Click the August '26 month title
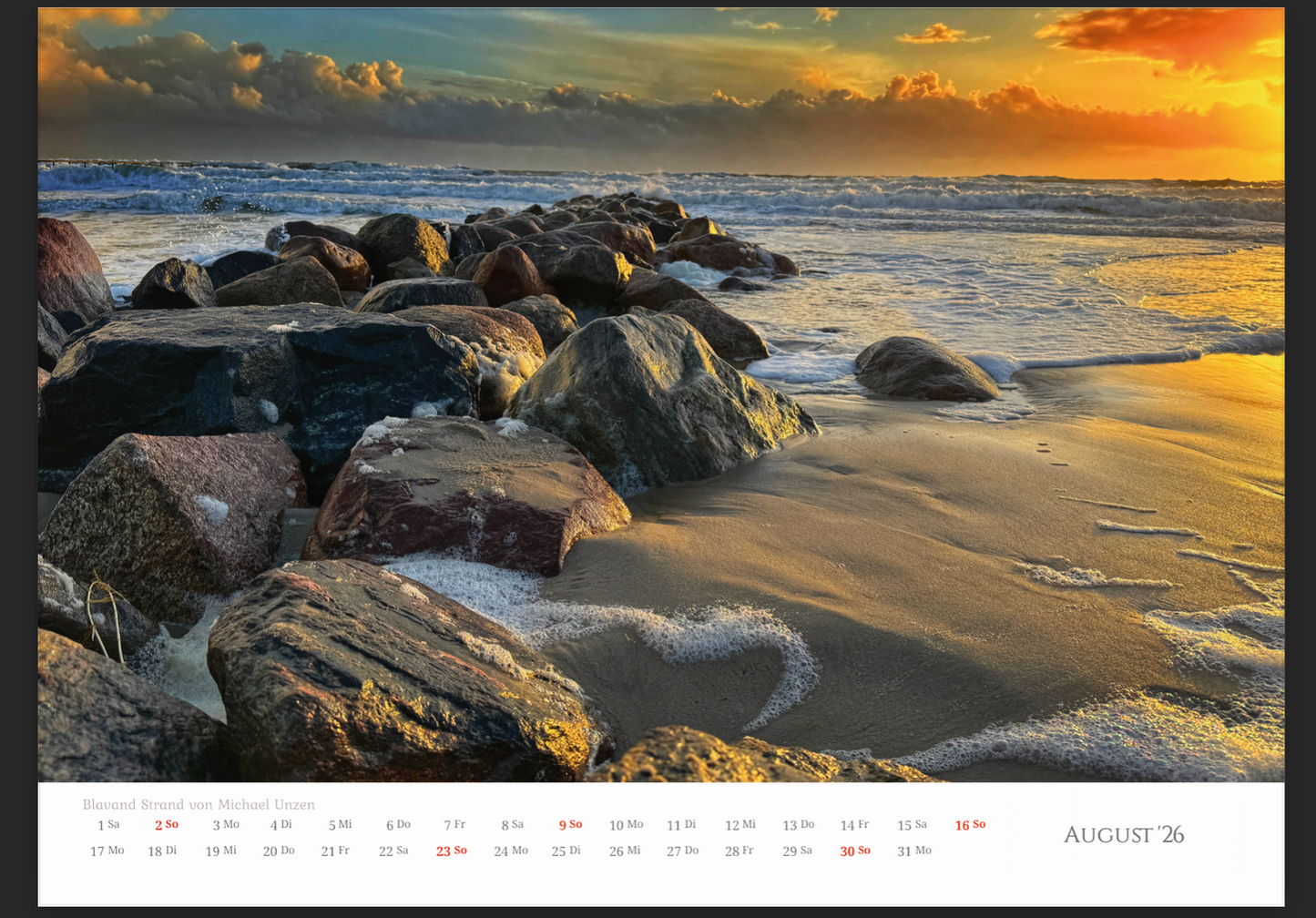 pyautogui.click(x=1123, y=835)
